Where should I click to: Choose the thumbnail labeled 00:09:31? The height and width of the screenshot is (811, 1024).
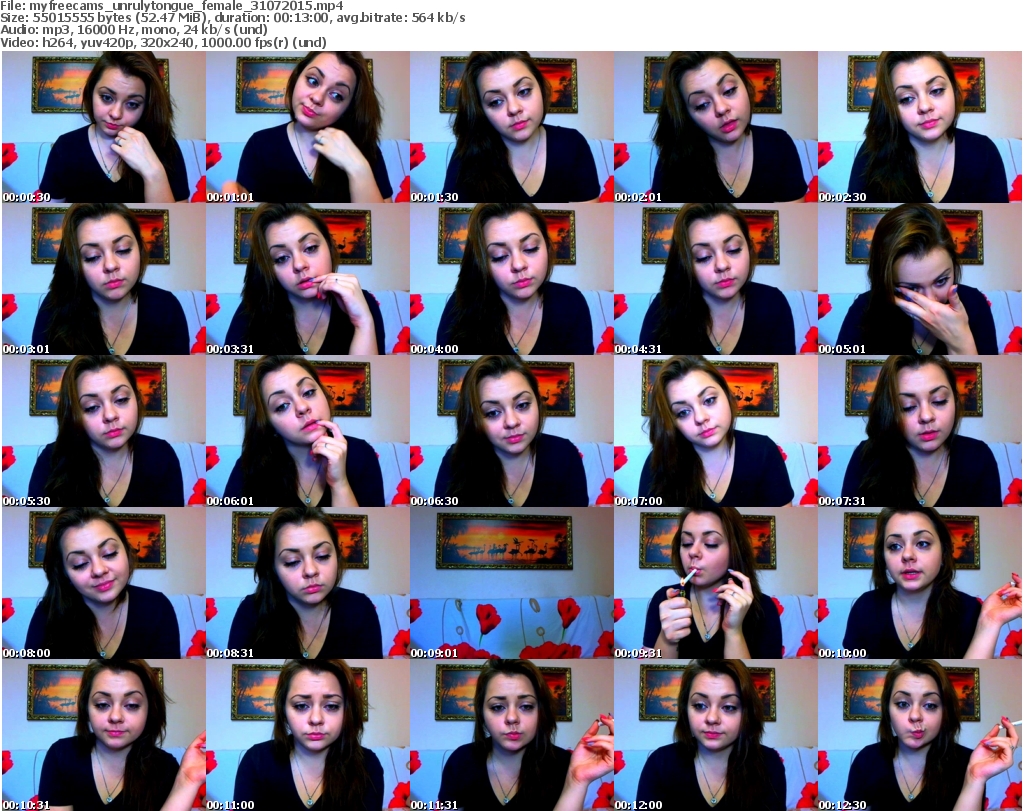point(715,583)
